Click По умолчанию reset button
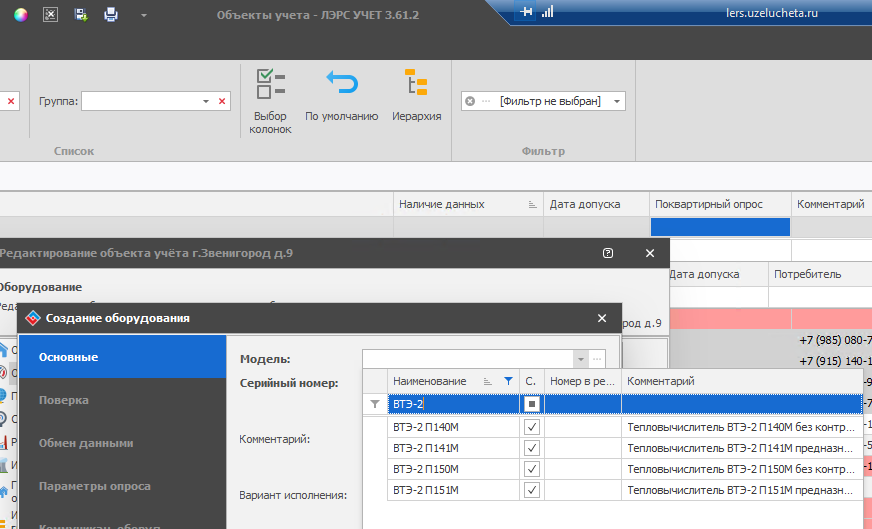This screenshot has width=872, height=529. pos(341,96)
